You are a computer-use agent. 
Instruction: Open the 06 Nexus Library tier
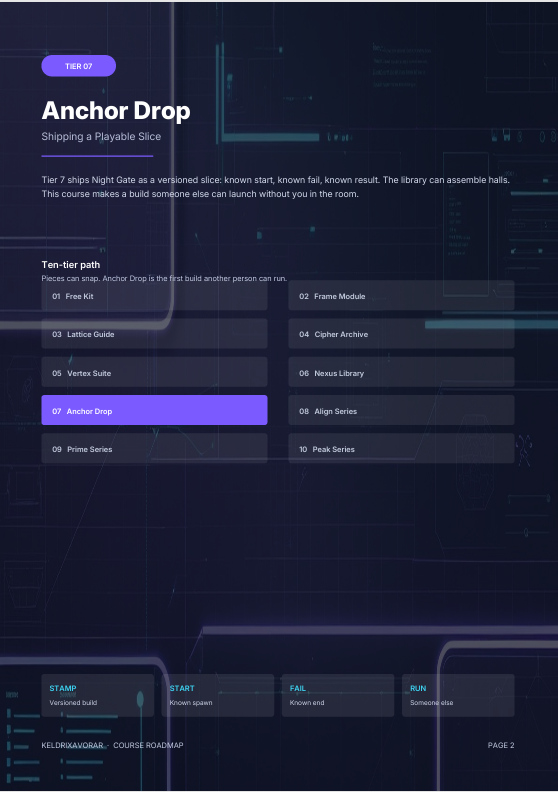[401, 372]
